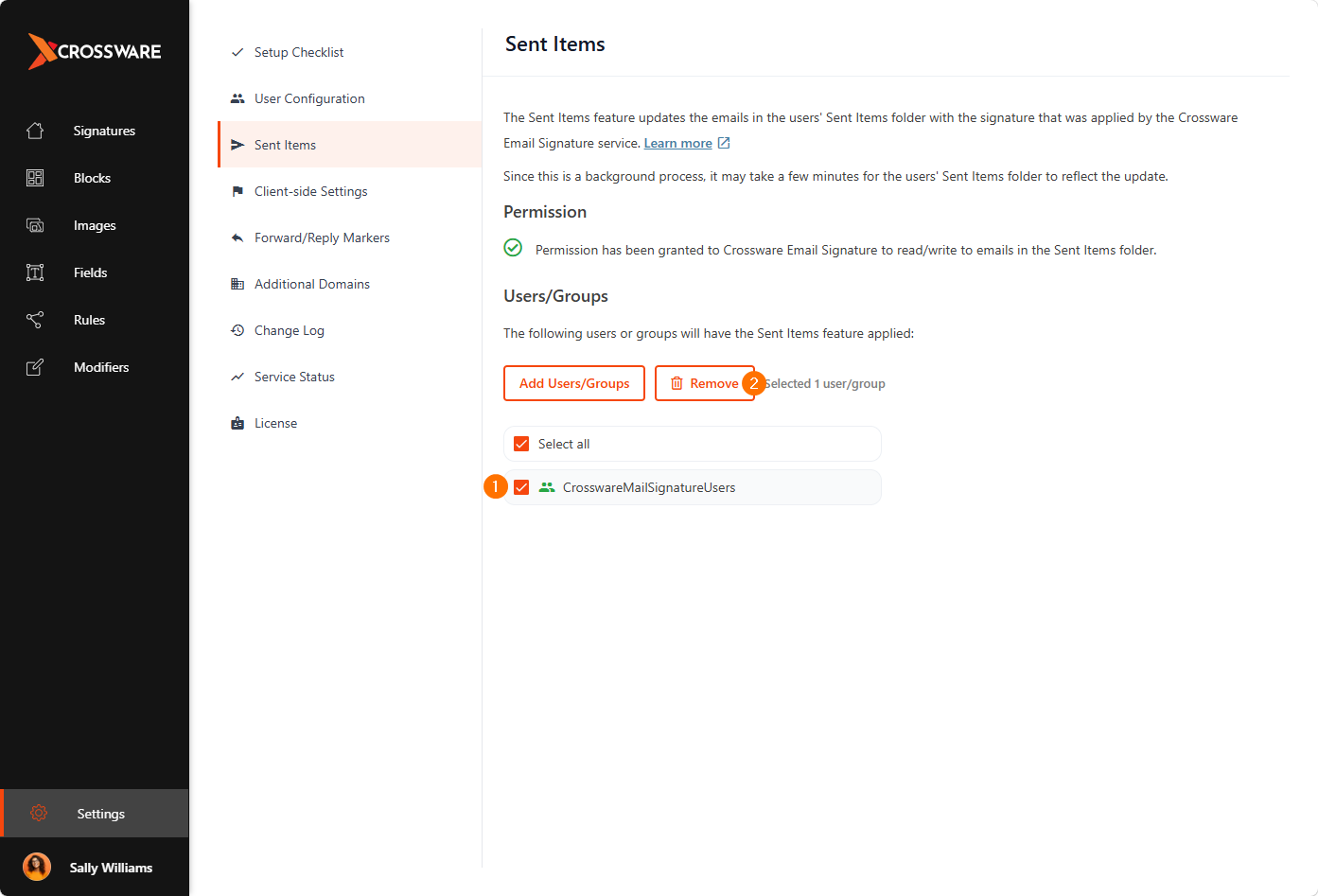
Task: Click the Modifiers edit icon
Action: click(35, 367)
